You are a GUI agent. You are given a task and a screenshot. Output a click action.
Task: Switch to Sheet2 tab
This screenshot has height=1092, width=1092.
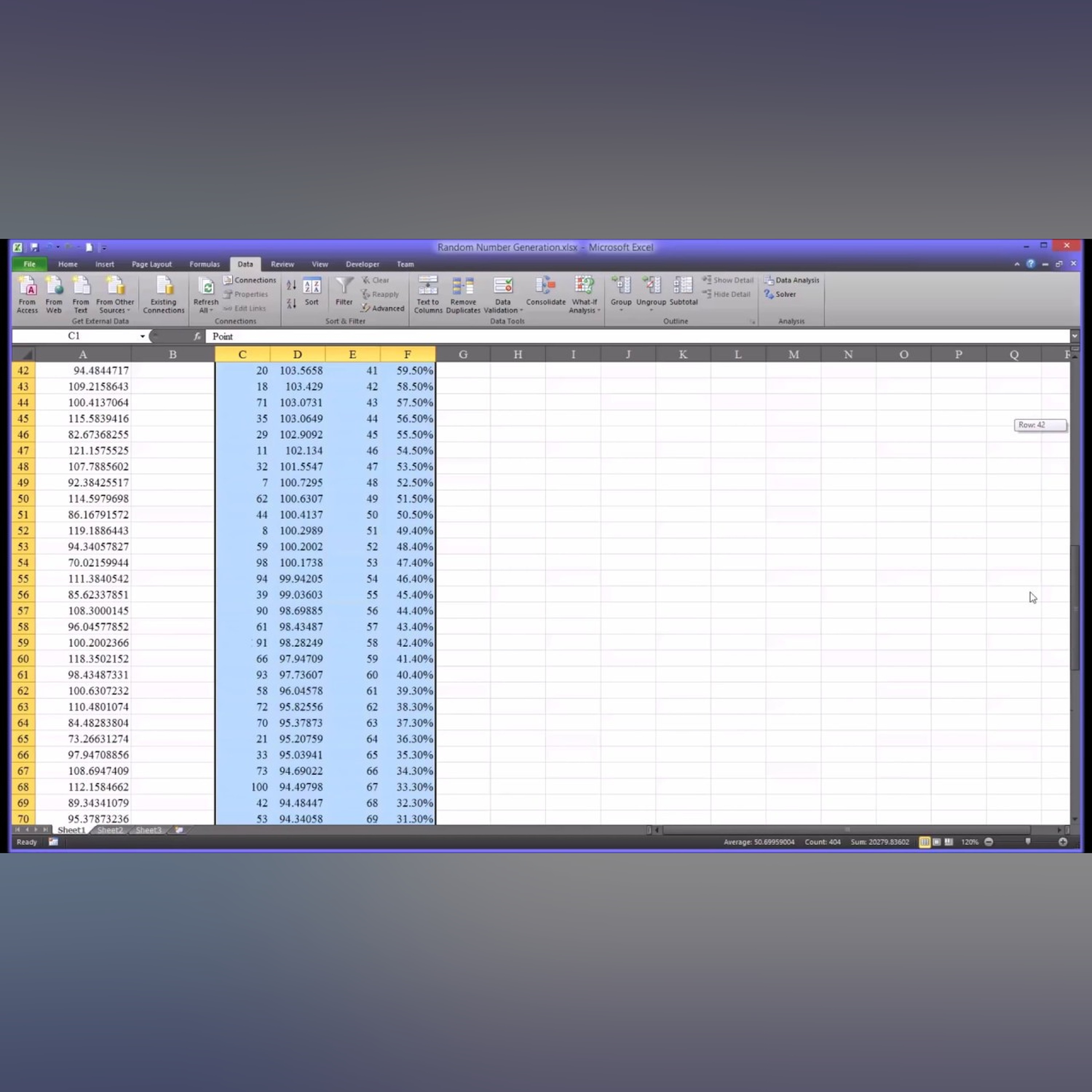(110, 830)
